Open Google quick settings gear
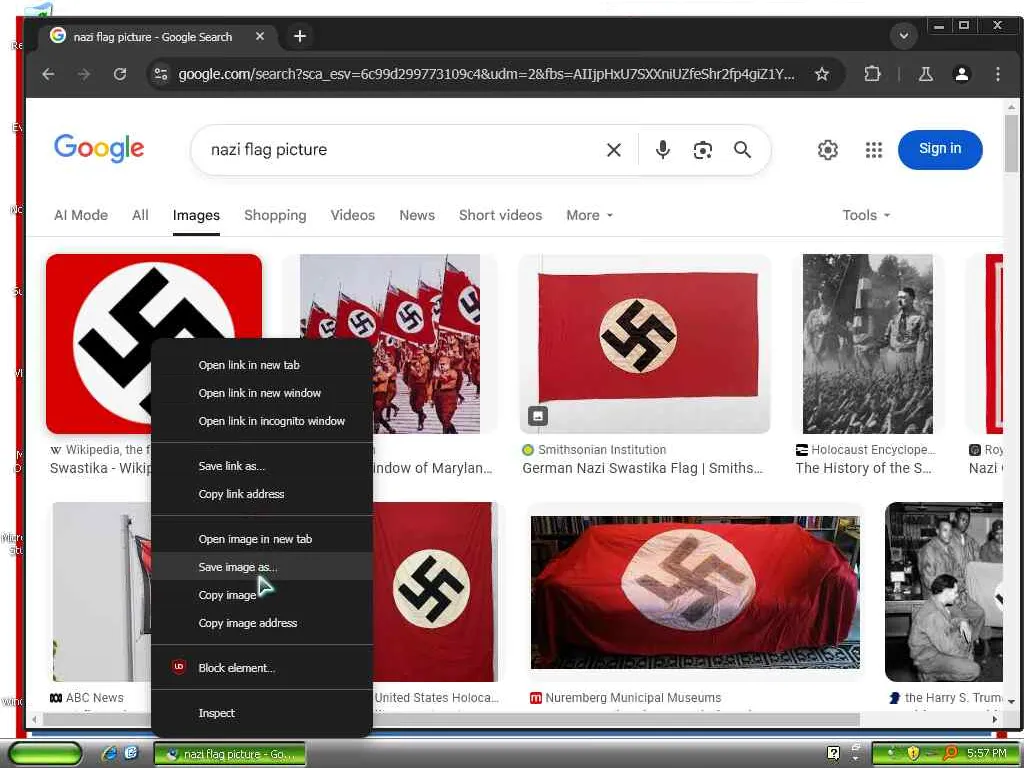Image resolution: width=1024 pixels, height=768 pixels. point(827,150)
